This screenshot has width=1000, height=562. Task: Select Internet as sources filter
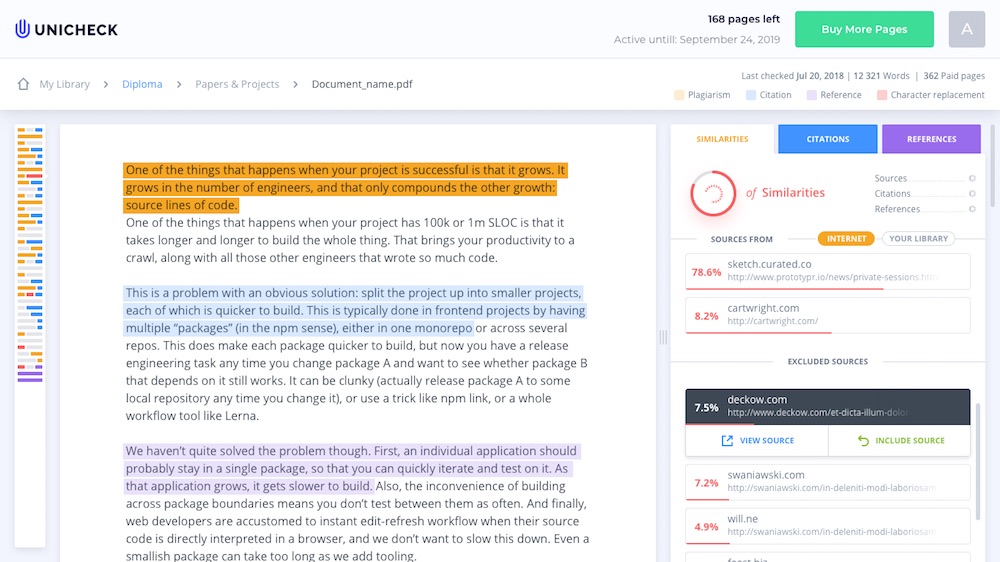846,239
